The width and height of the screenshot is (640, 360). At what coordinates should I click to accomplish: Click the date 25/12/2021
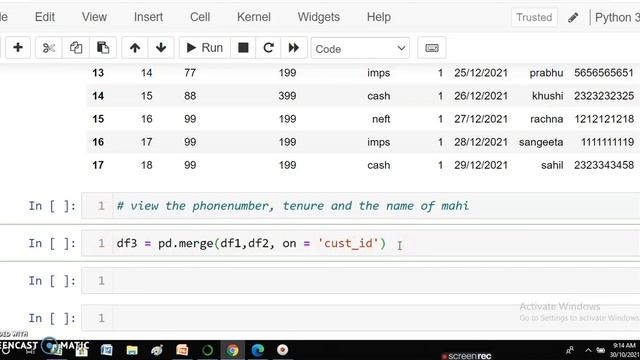click(x=481, y=73)
